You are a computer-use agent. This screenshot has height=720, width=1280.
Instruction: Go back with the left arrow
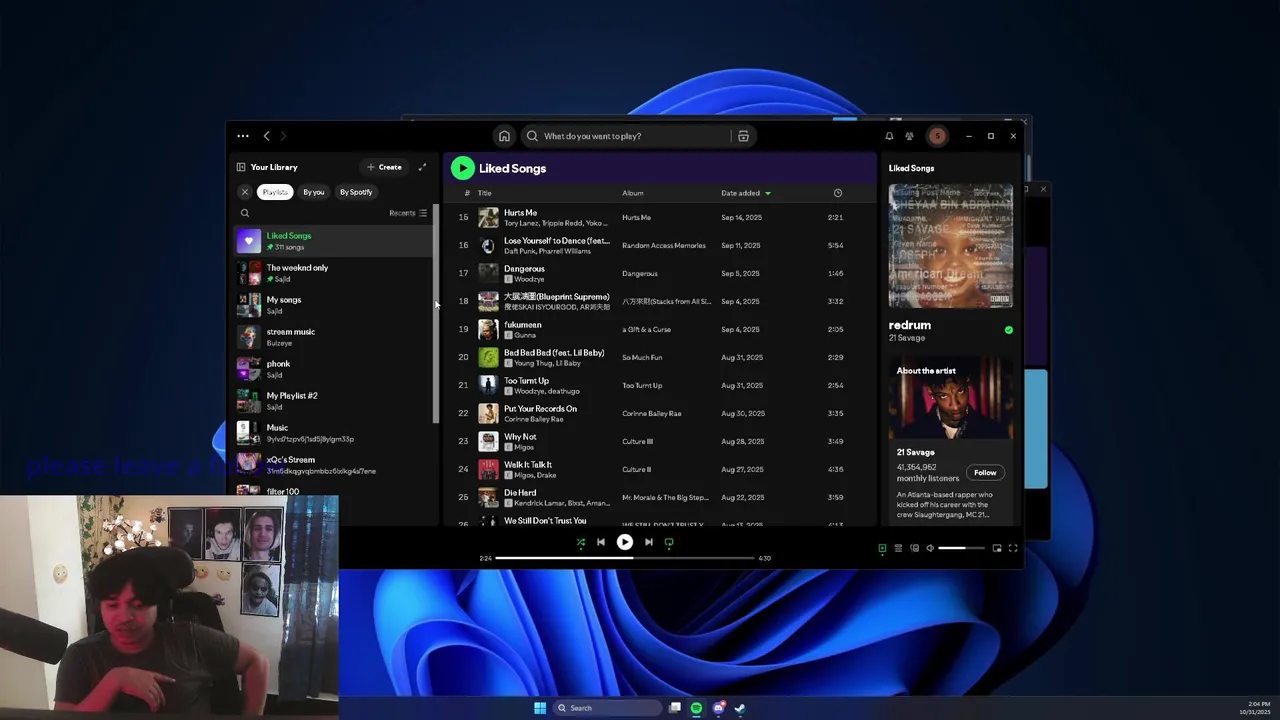(266, 136)
